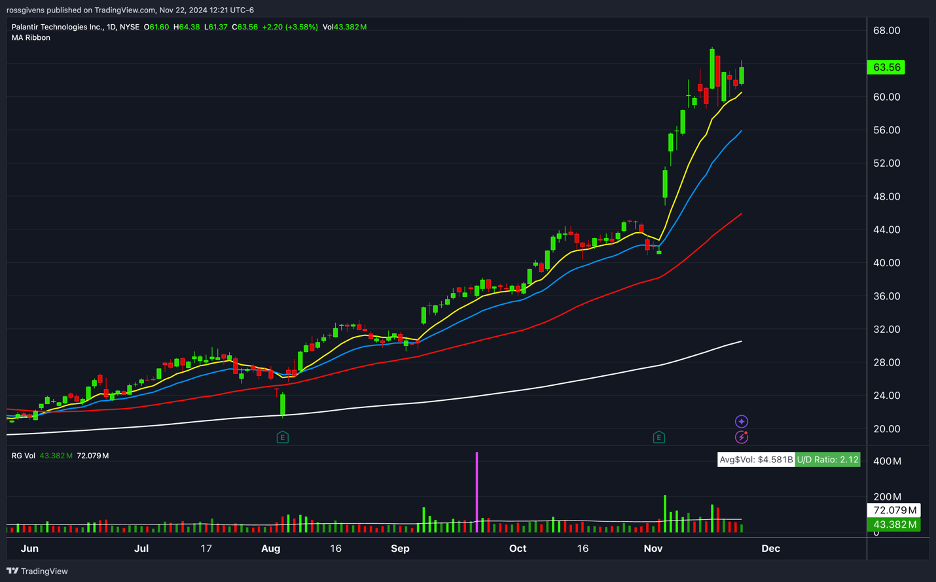Viewport: 936px width, 582px height.
Task: Click the MA Ribbon indicator label
Action: tap(31, 38)
